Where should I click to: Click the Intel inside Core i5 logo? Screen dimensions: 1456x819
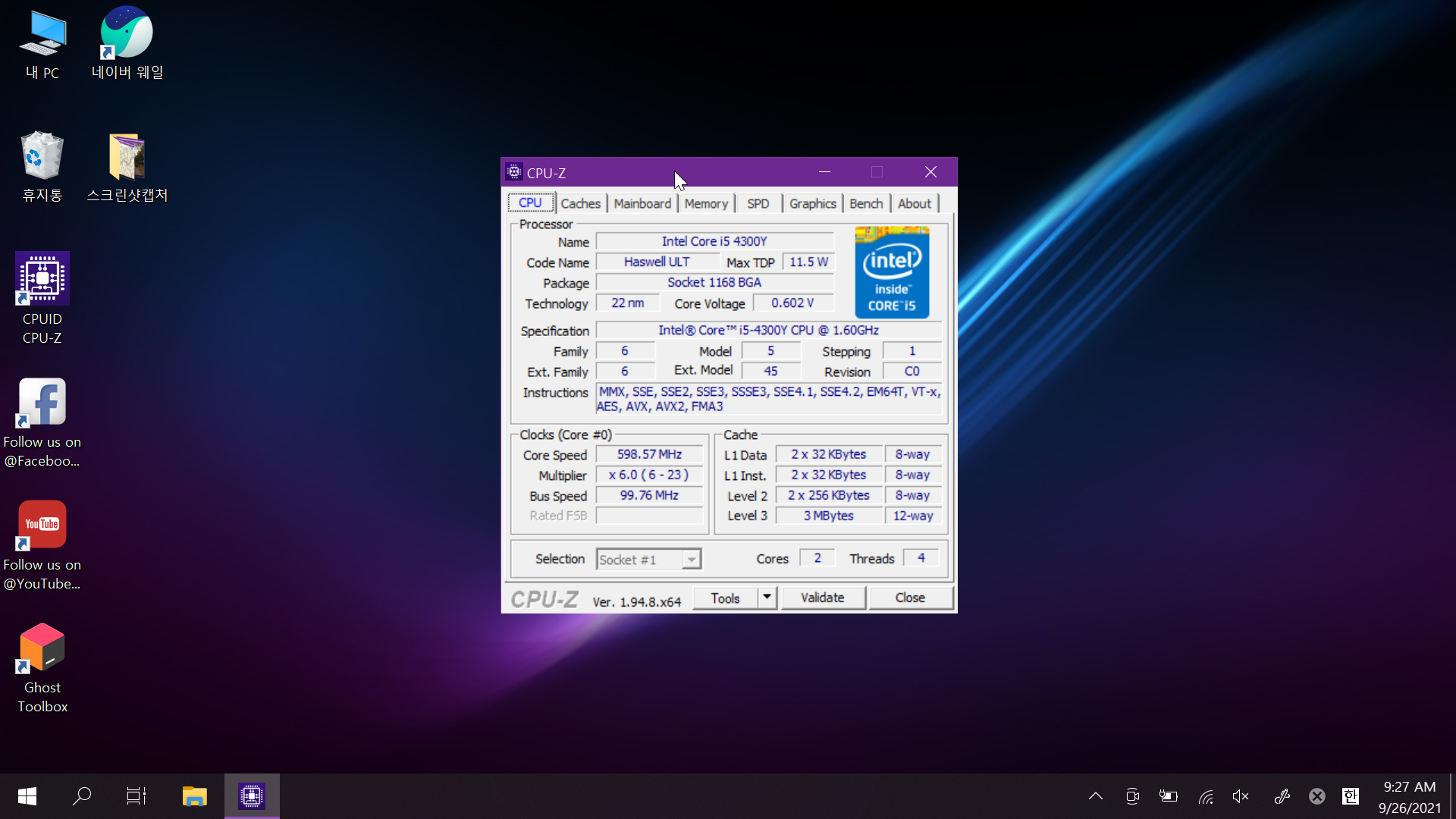(x=892, y=272)
